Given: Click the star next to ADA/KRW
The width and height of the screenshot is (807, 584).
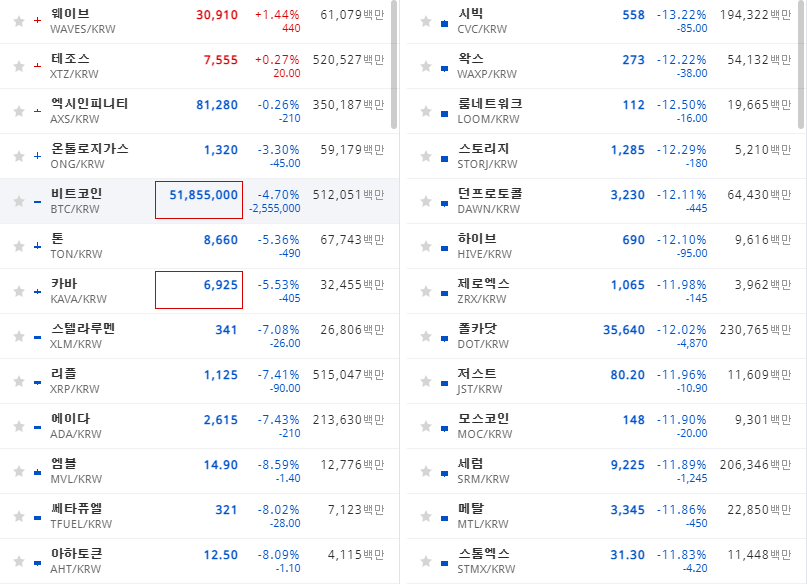Looking at the screenshot, I should (x=19, y=426).
